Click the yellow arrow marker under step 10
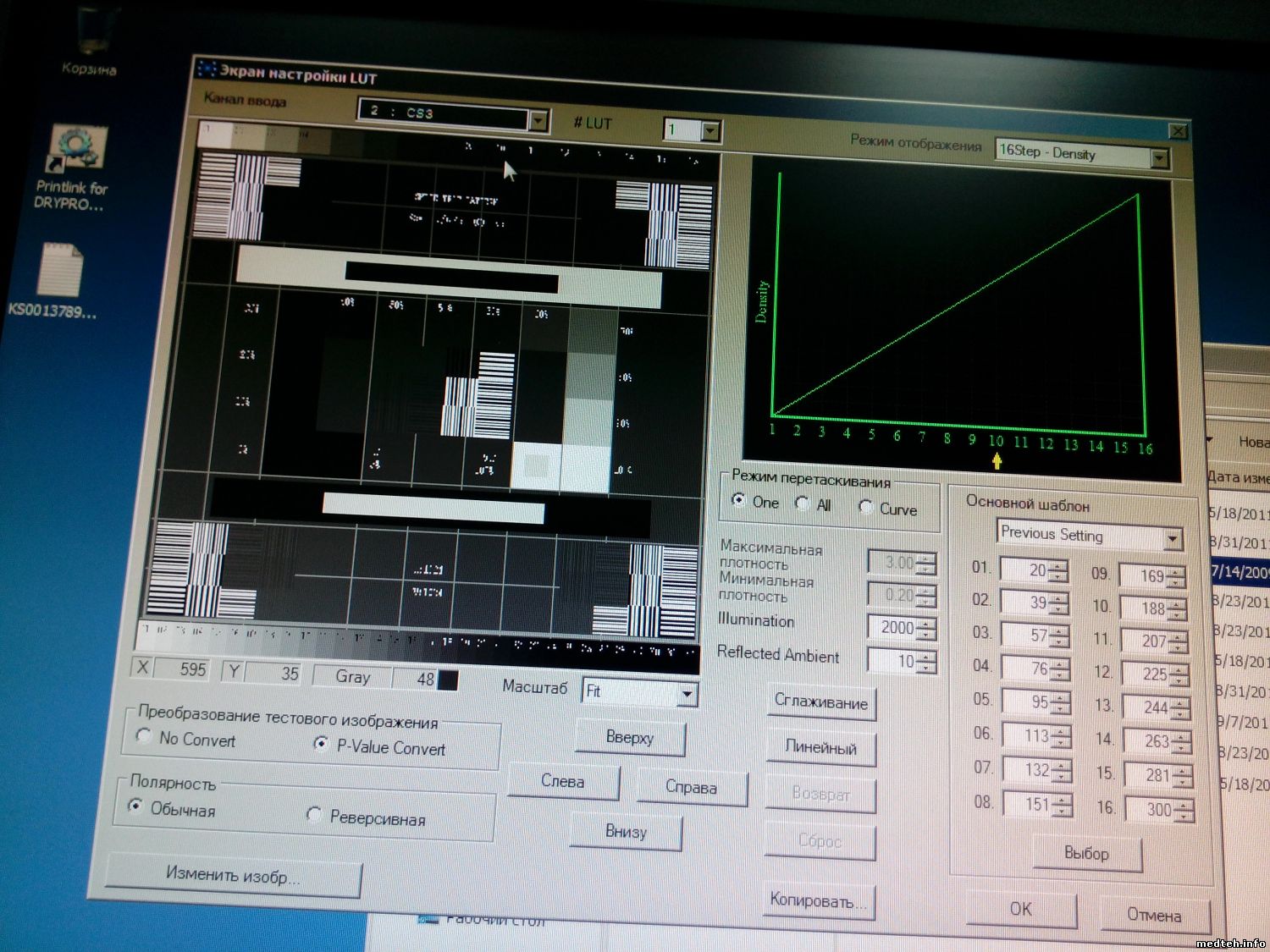The image size is (1270, 952). coord(997,461)
